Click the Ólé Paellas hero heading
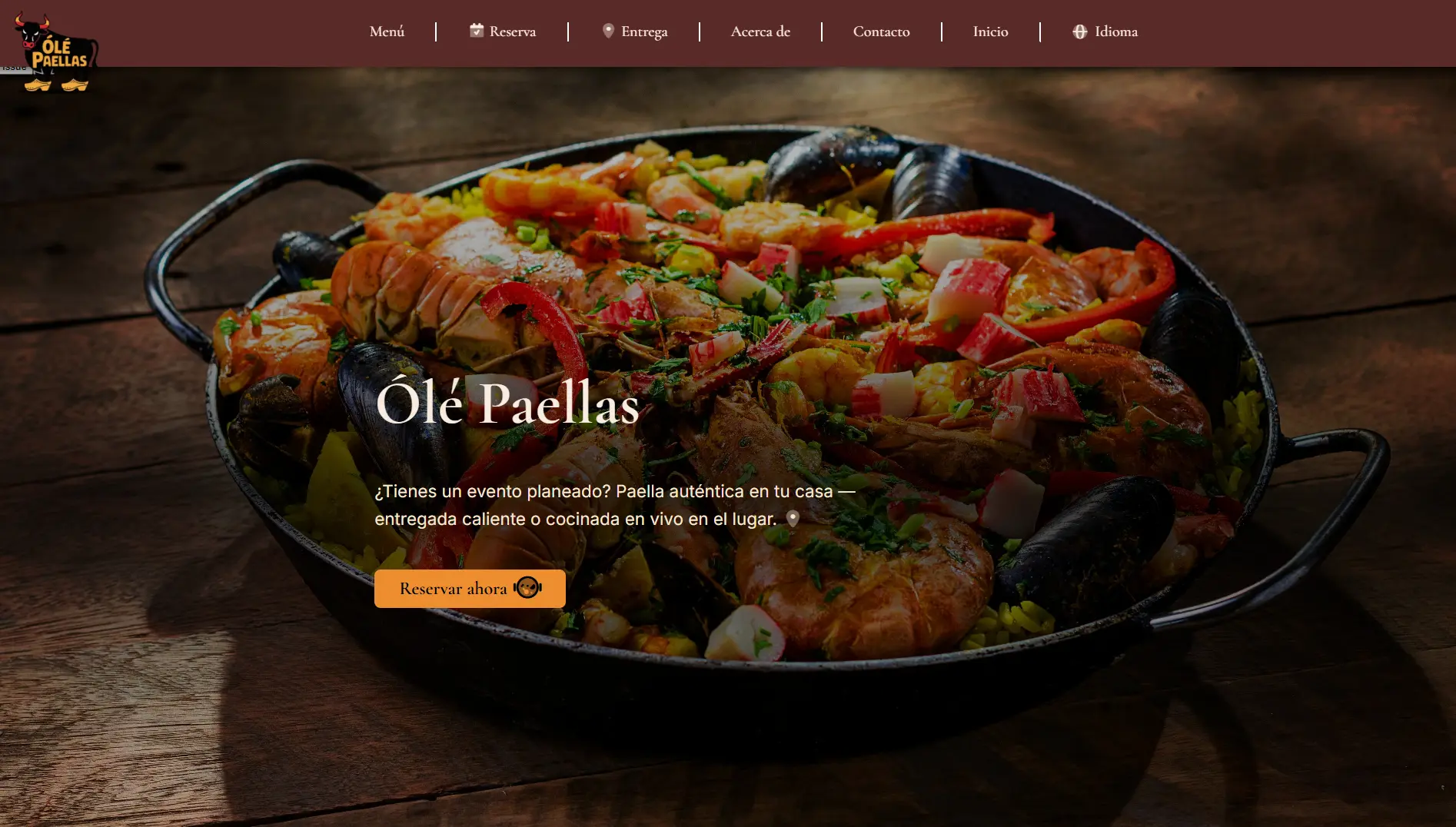Image resolution: width=1456 pixels, height=827 pixels. [507, 402]
